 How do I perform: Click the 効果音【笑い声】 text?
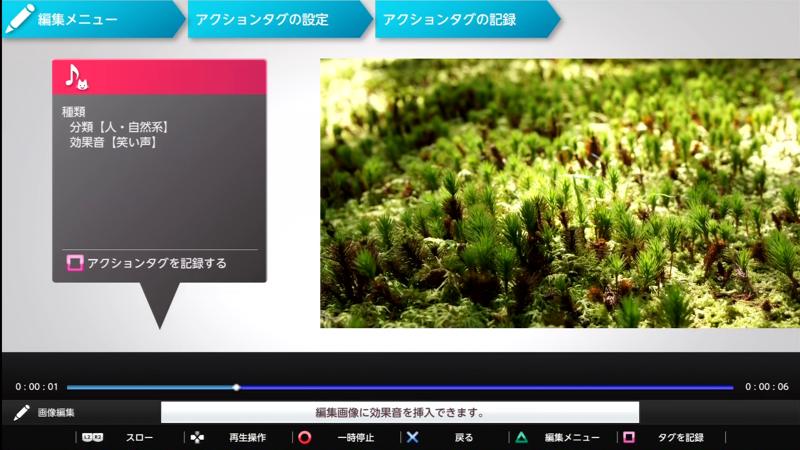tap(112, 142)
